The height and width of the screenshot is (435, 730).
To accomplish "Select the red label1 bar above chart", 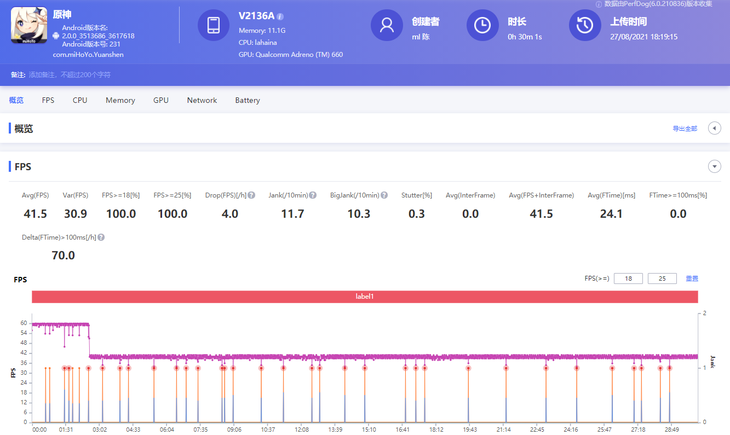I will point(365,297).
